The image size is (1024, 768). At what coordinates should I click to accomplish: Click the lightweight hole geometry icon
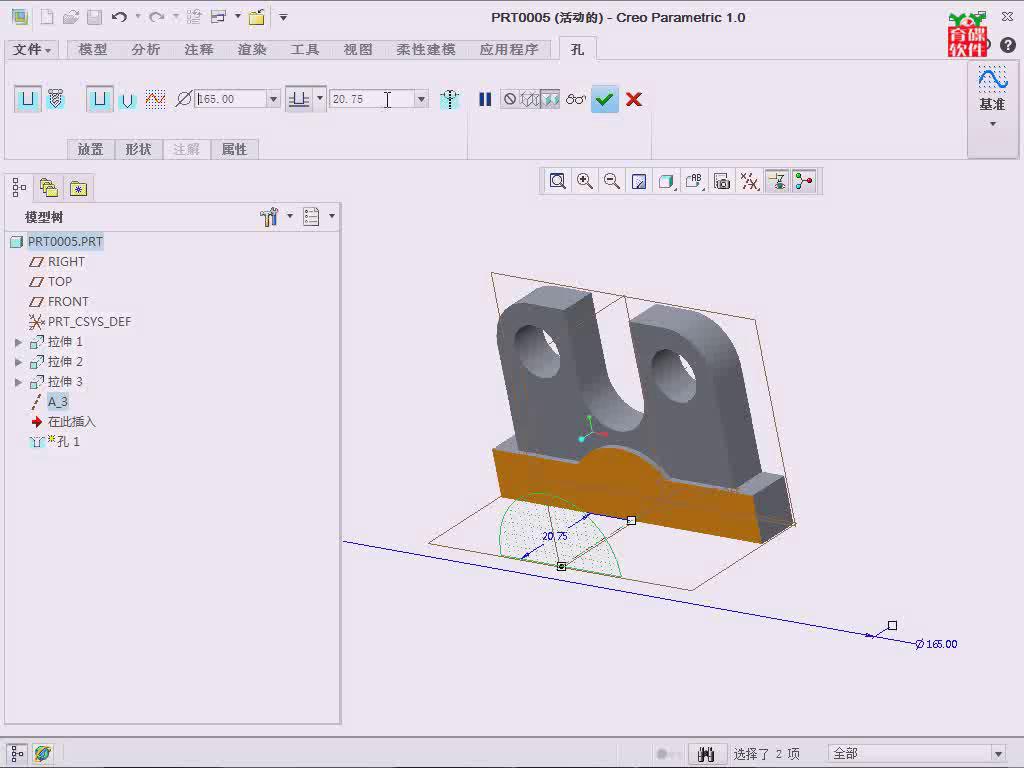(x=450, y=99)
